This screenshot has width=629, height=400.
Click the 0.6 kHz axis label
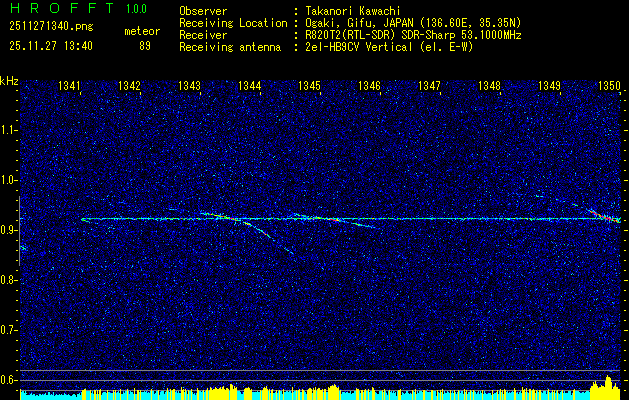[7, 380]
